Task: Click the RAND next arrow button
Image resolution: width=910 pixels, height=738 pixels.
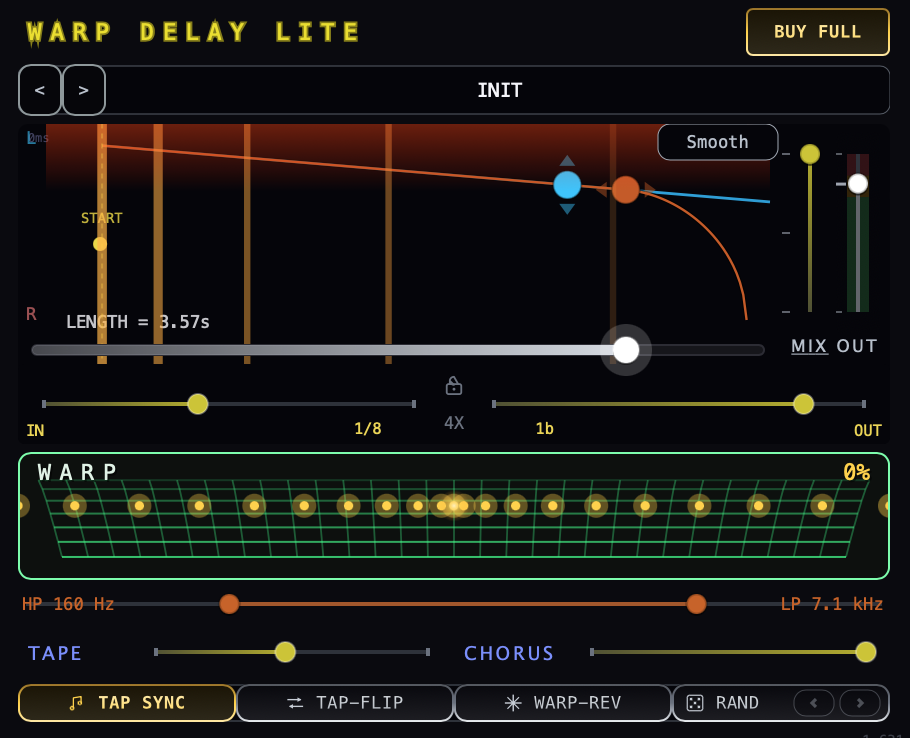Action: click(860, 703)
